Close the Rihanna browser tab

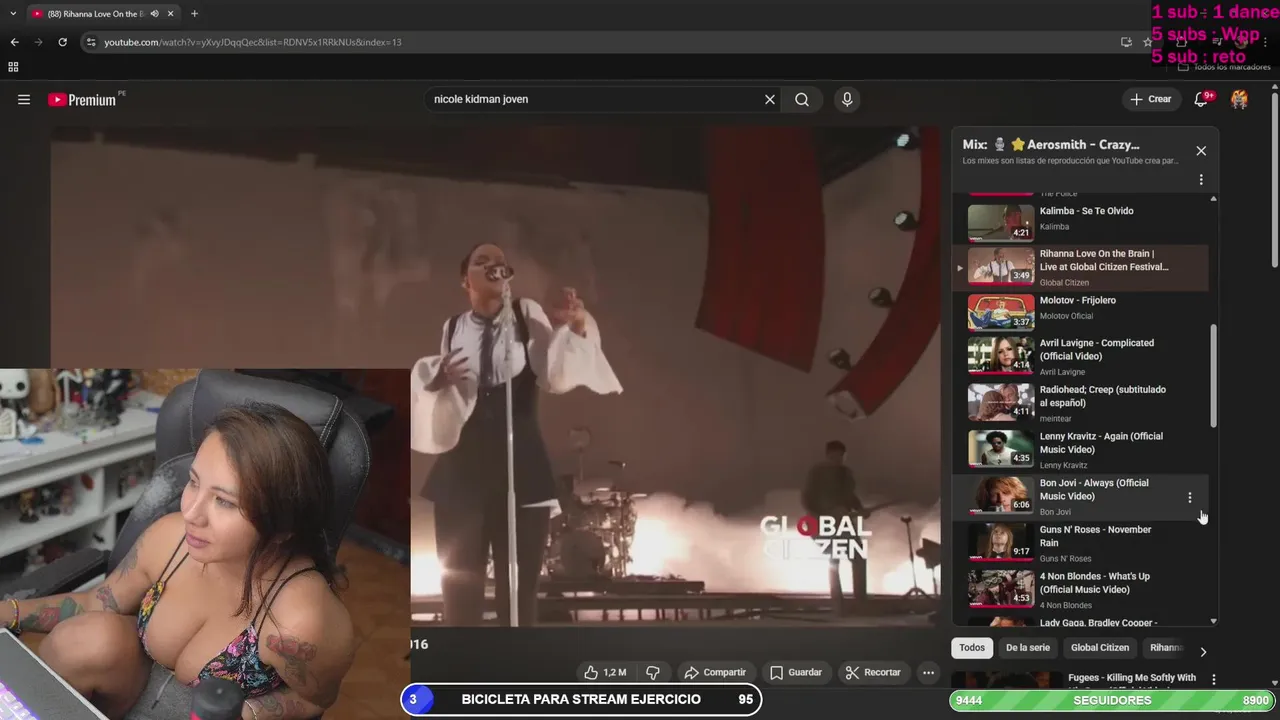(171, 14)
